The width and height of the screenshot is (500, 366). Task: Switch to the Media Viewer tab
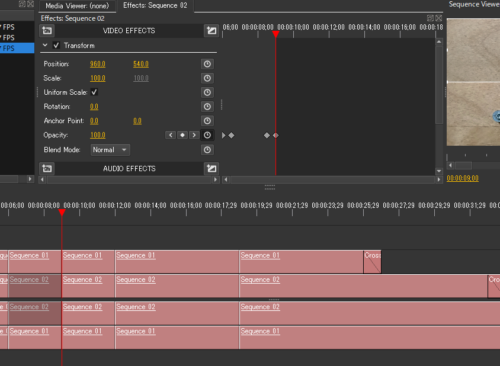[77, 6]
